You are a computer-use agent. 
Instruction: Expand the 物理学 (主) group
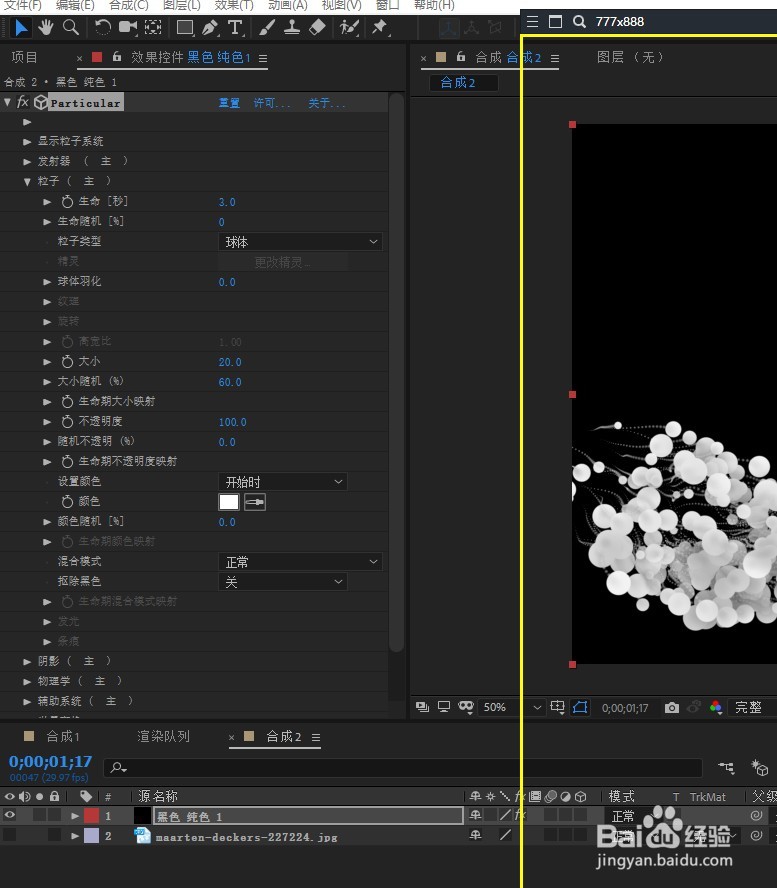coord(27,681)
